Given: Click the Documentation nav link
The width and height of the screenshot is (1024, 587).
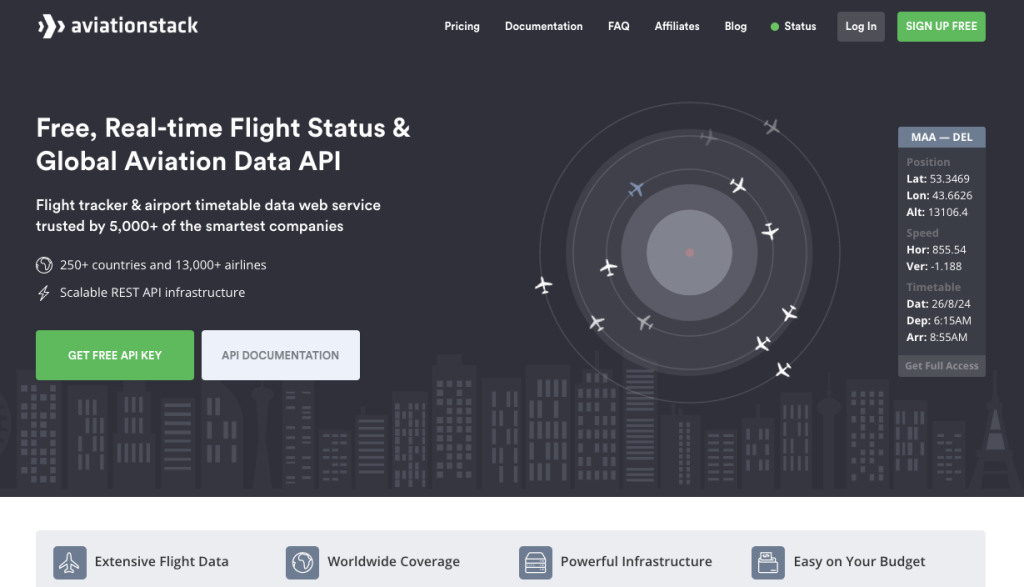Looking at the screenshot, I should click(543, 26).
